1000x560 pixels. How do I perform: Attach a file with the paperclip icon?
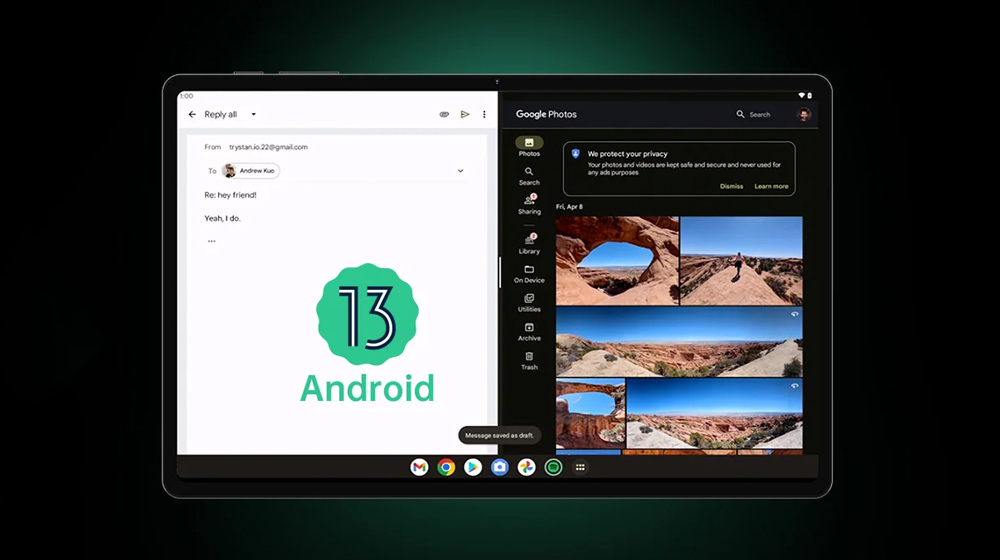445,114
